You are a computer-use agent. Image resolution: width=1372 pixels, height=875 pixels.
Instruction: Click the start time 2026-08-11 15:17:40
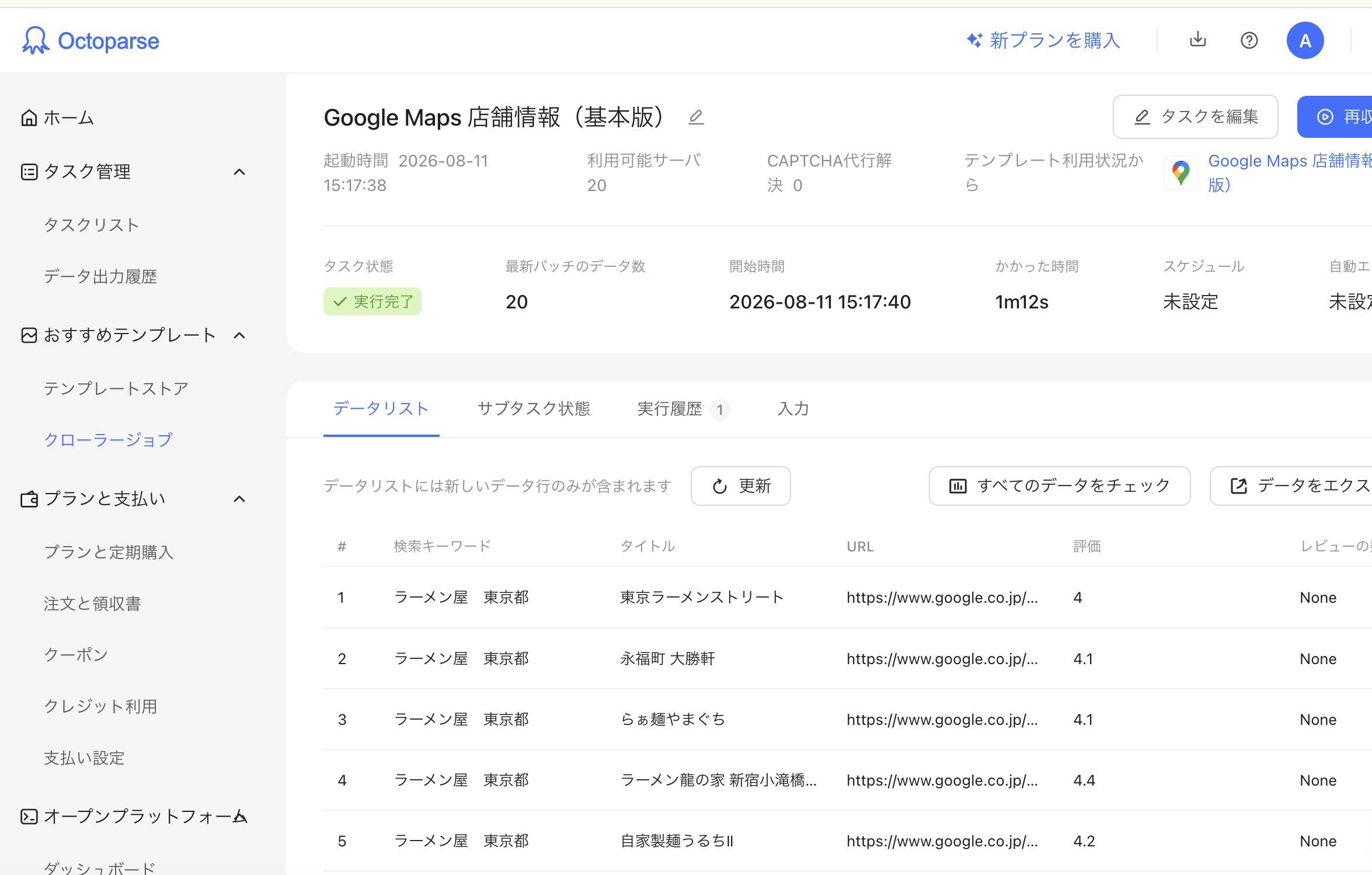point(820,302)
